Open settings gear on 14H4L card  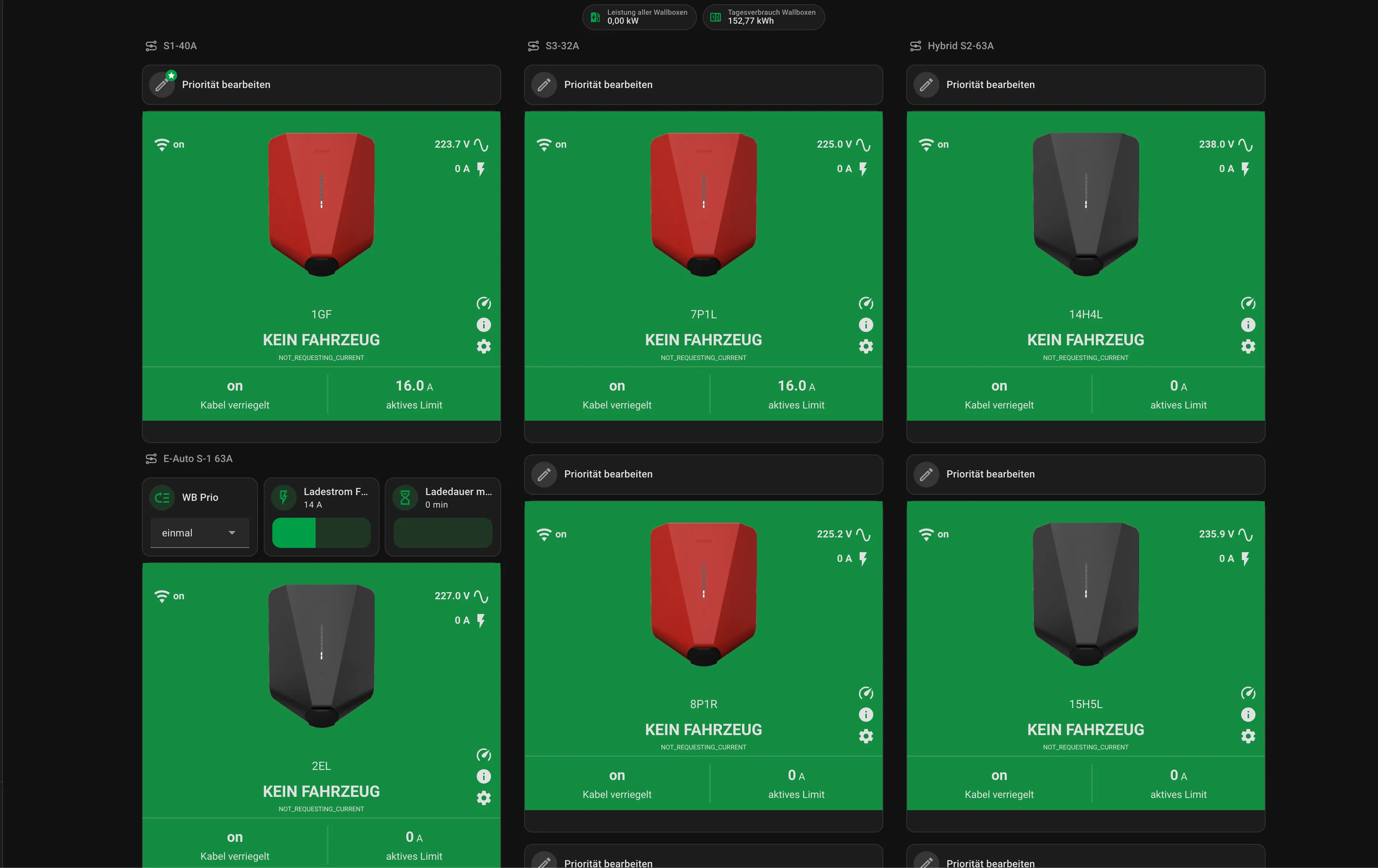(1248, 346)
